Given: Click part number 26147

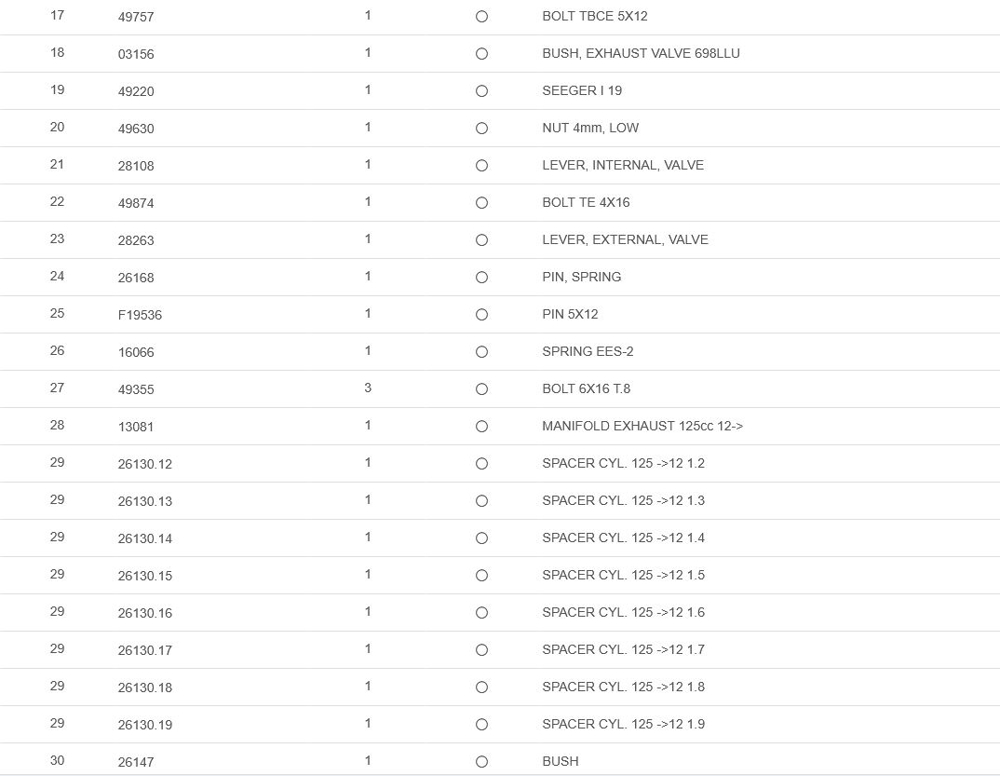Looking at the screenshot, I should [136, 762].
